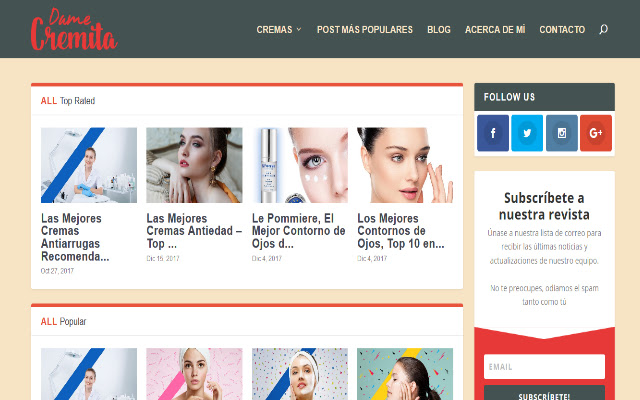Open the search magnifier icon in header
This screenshot has height=400, width=640.
(x=603, y=29)
